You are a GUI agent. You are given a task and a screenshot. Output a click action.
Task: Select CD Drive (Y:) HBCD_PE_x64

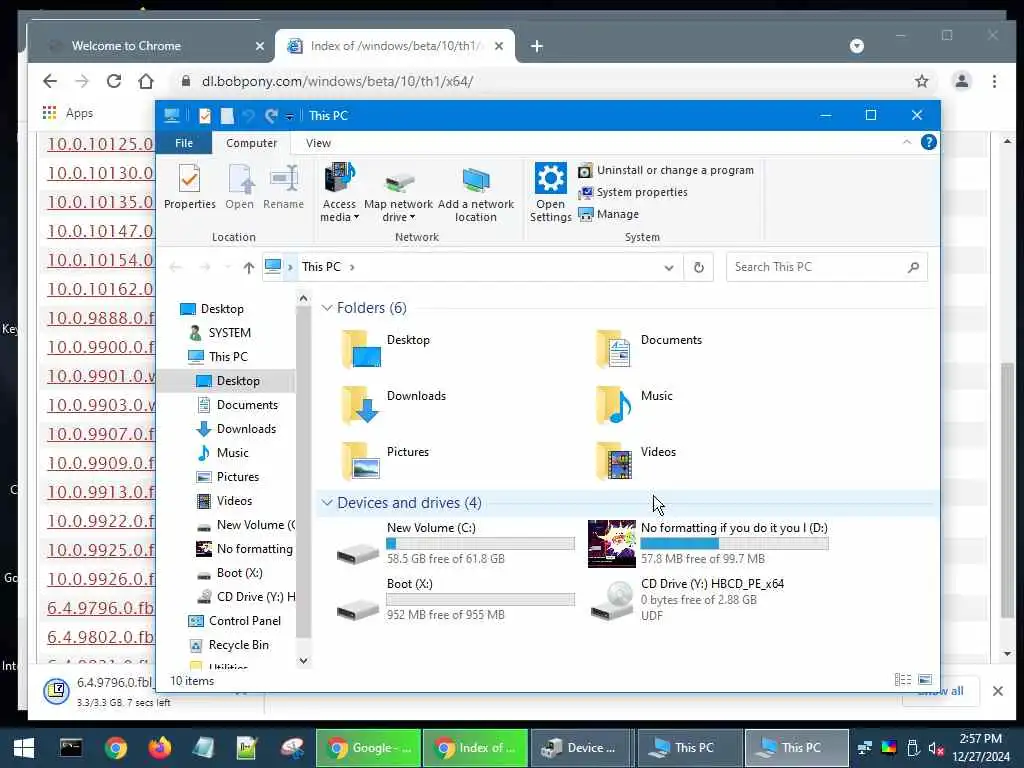pyautogui.click(x=687, y=600)
